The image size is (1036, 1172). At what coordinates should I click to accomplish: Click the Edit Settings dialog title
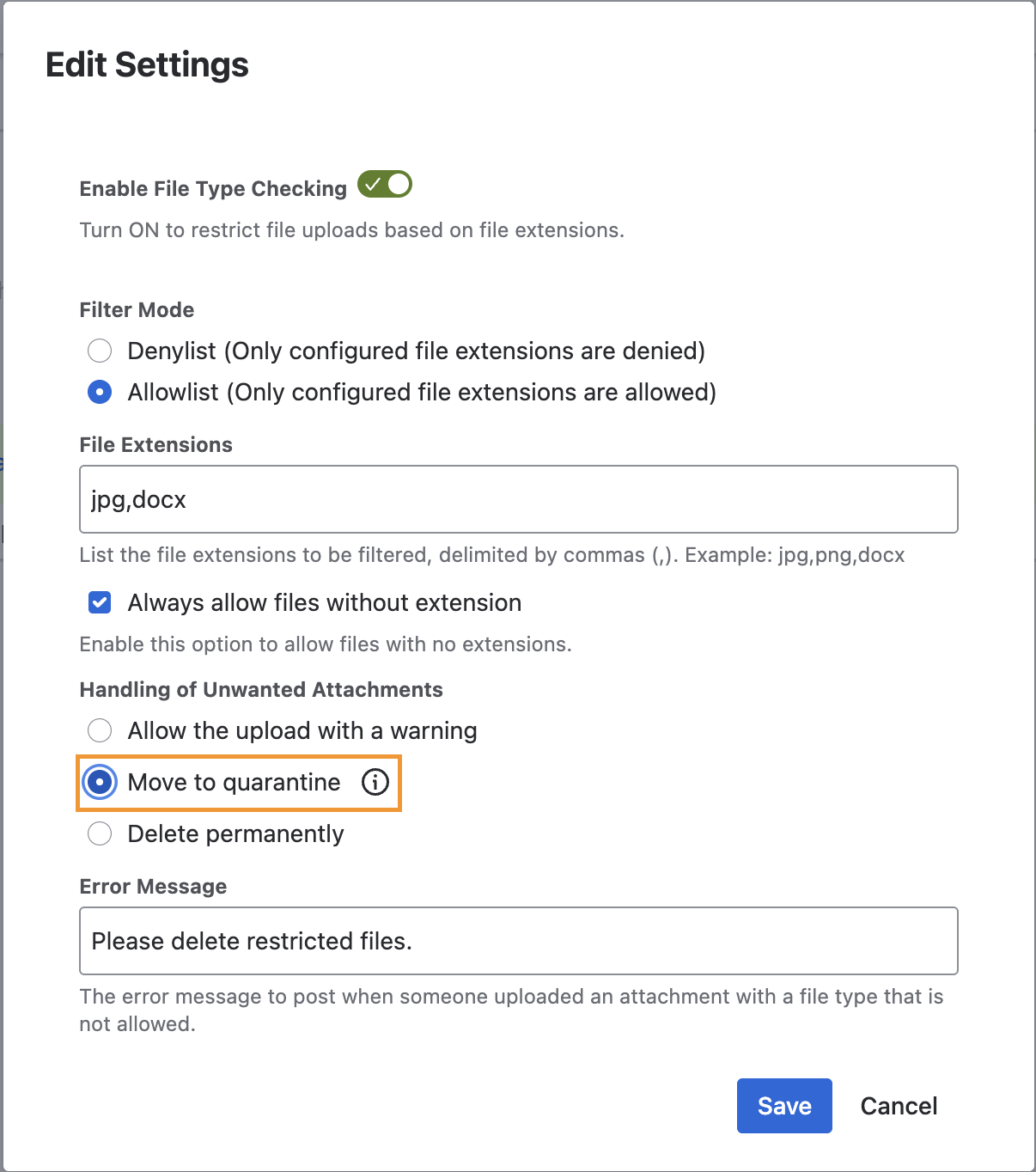[x=147, y=65]
